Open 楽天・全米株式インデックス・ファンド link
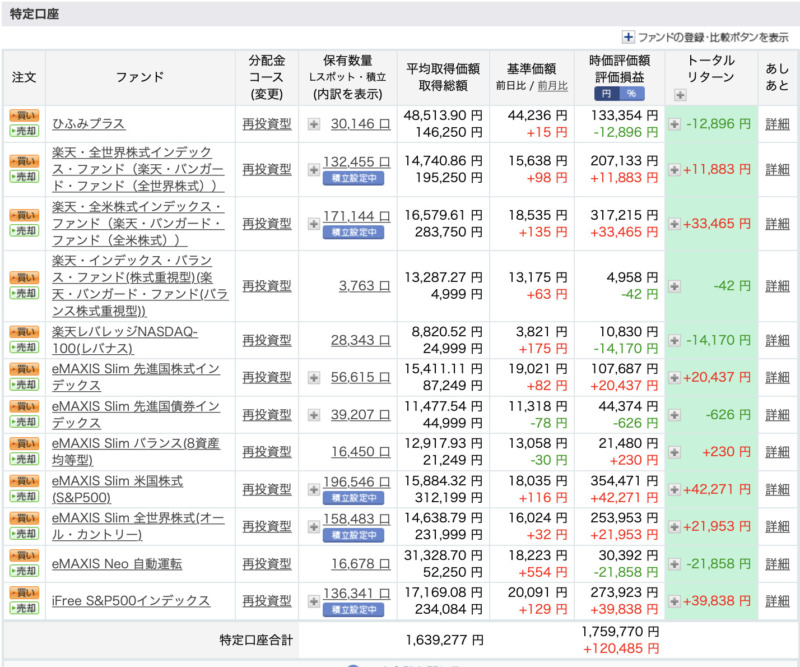 pos(138,224)
